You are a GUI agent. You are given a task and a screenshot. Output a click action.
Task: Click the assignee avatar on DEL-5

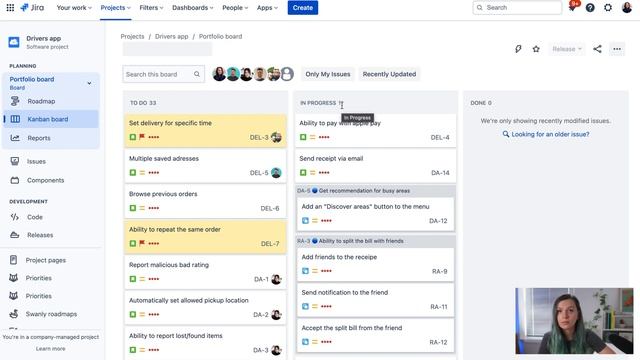tap(276, 173)
